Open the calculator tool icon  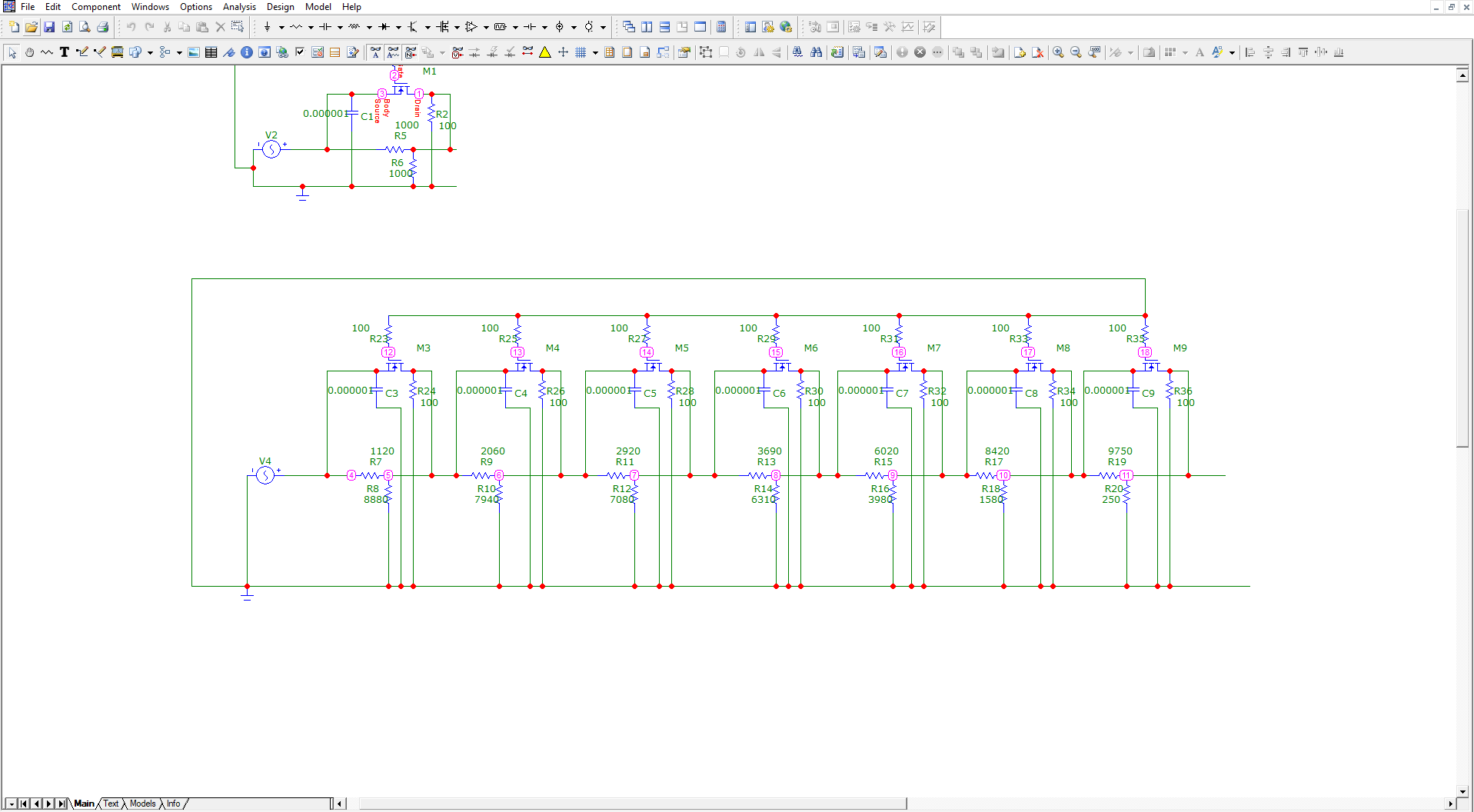721,27
